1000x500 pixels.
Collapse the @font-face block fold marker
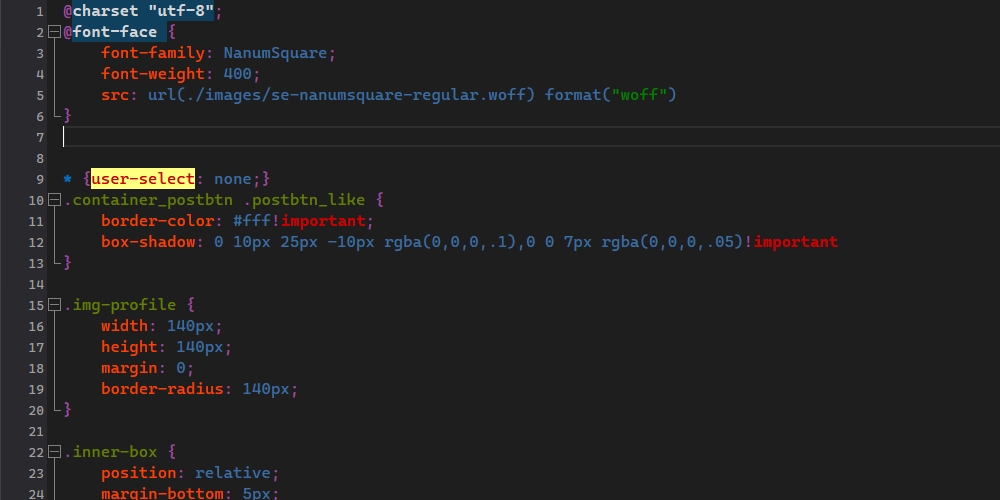click(x=55, y=32)
